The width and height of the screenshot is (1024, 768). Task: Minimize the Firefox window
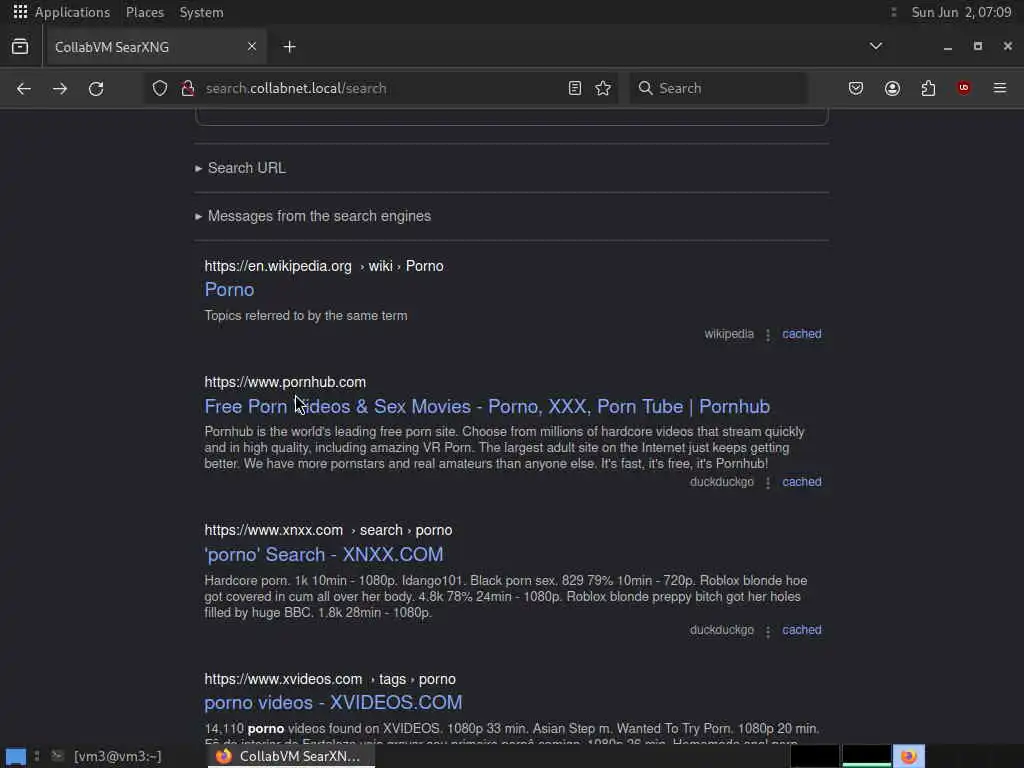(947, 47)
